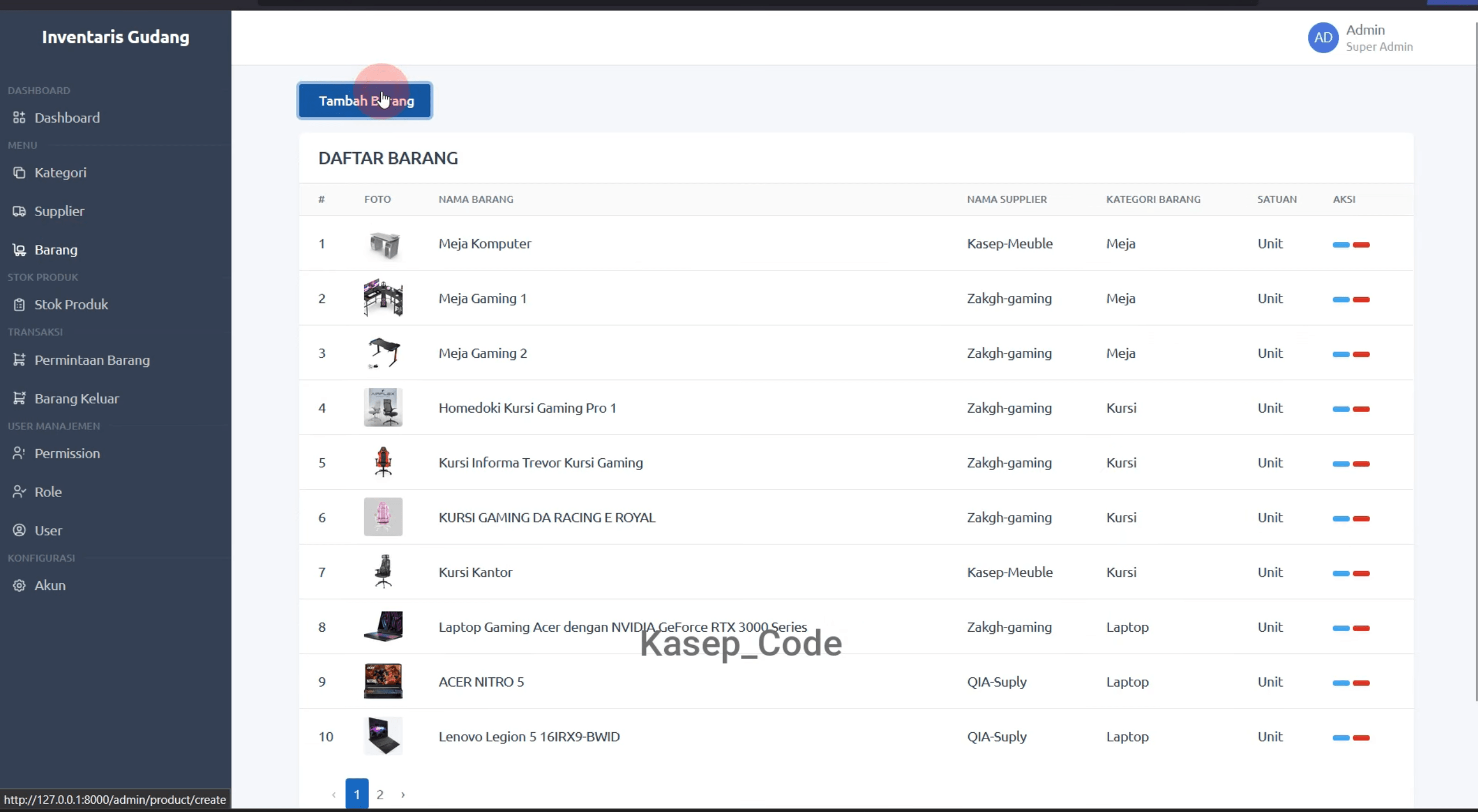Click blue edit button for Meja Gaming 1
This screenshot has height=812, width=1478.
(1340, 299)
